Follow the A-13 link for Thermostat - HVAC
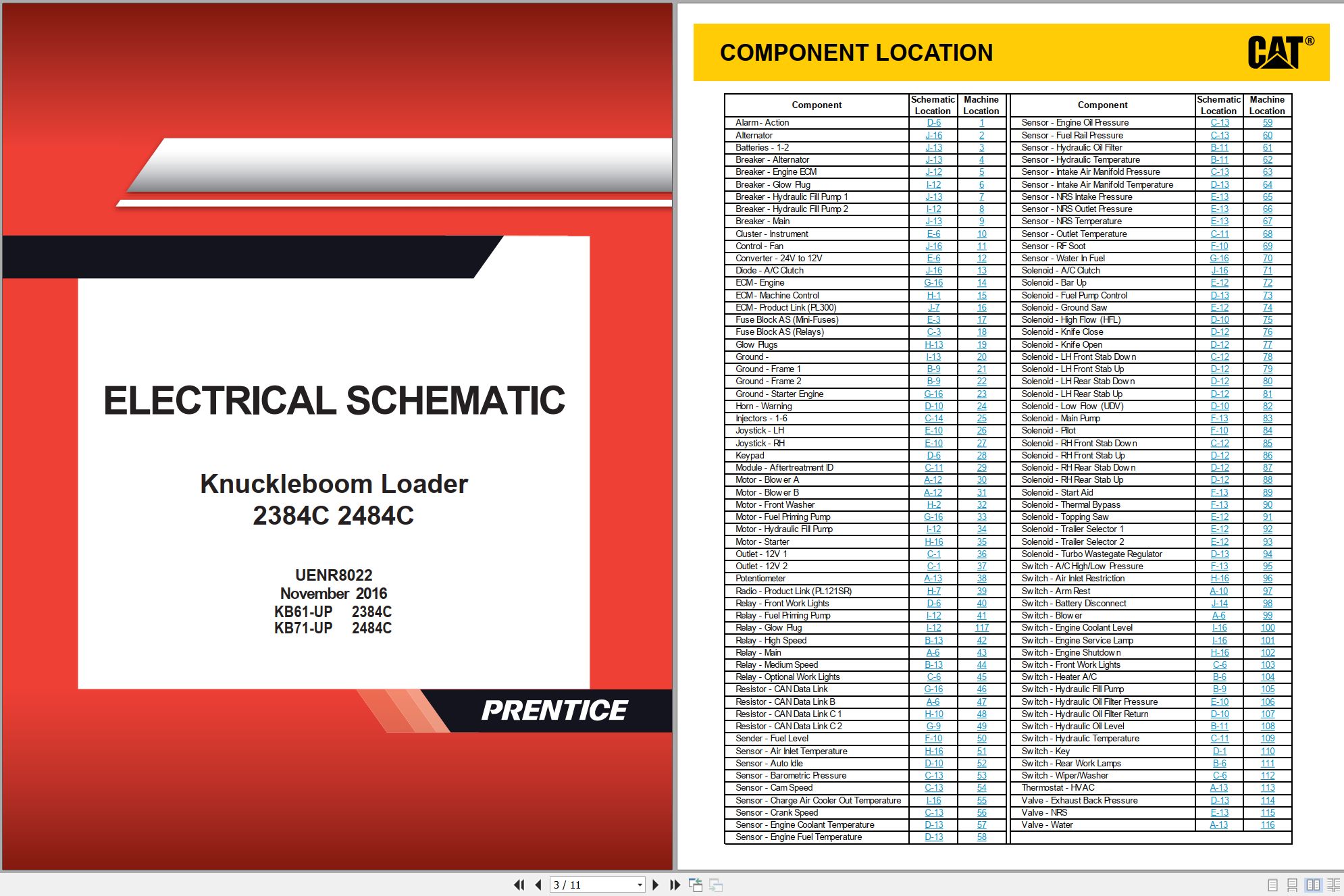The width and height of the screenshot is (1344, 896). 1220,788
